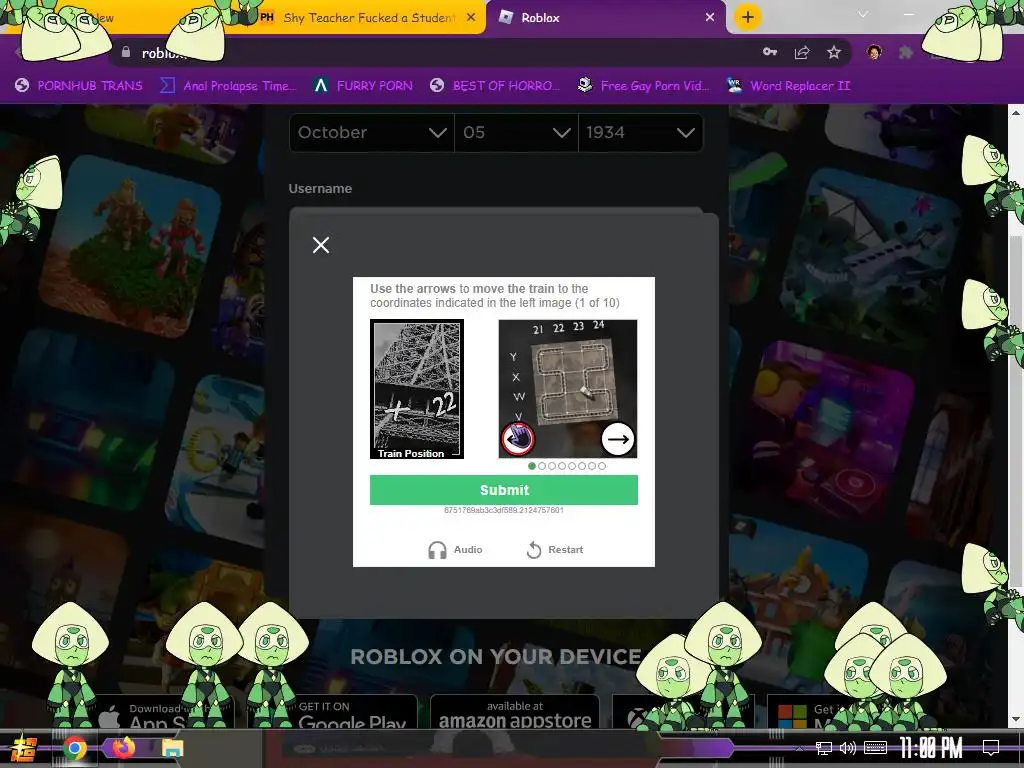This screenshot has height=768, width=1024.
Task: Click the amazon appstore badge
Action: 515,712
